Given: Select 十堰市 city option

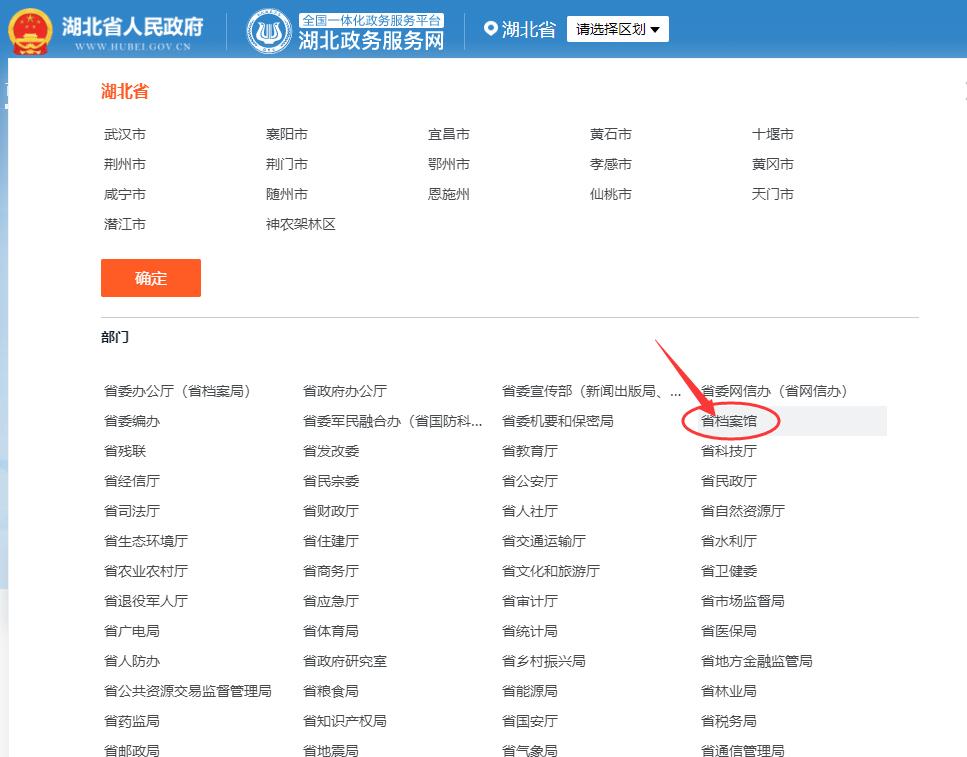Looking at the screenshot, I should coord(773,134).
